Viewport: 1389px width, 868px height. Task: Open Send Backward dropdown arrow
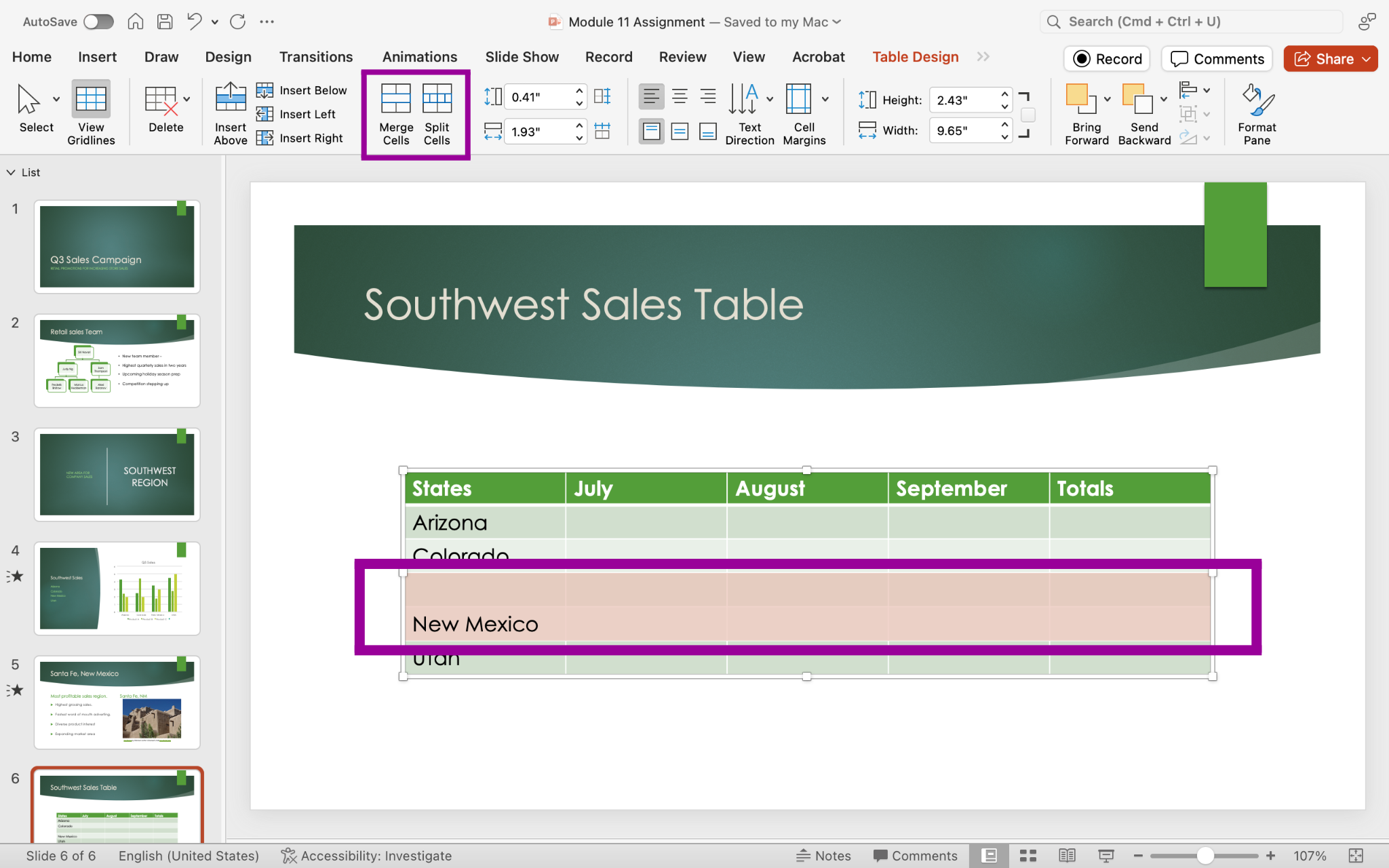coord(1164,99)
